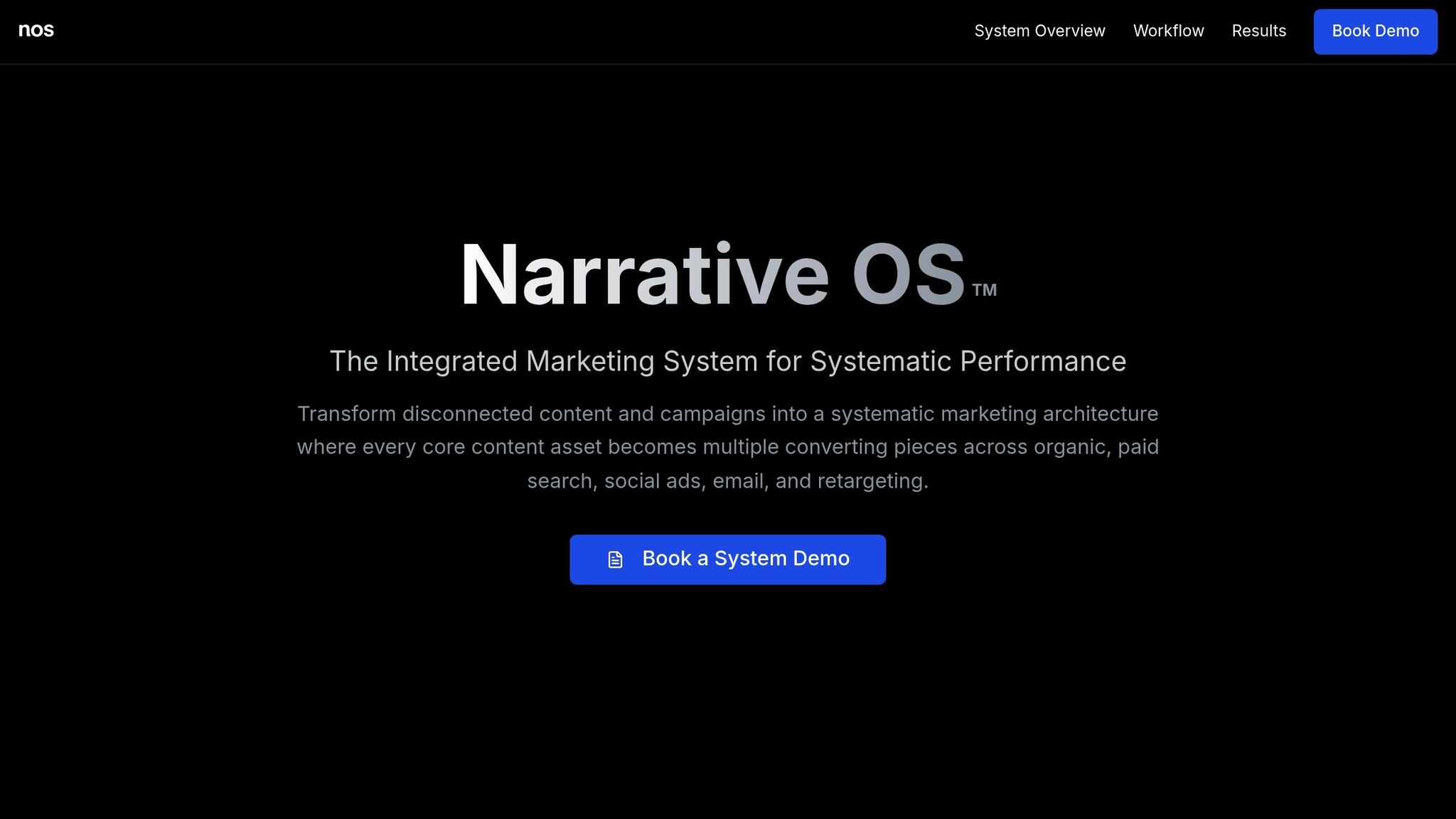Navigate to the Workflow section
Image resolution: width=1456 pixels, height=819 pixels.
pos(1168,31)
